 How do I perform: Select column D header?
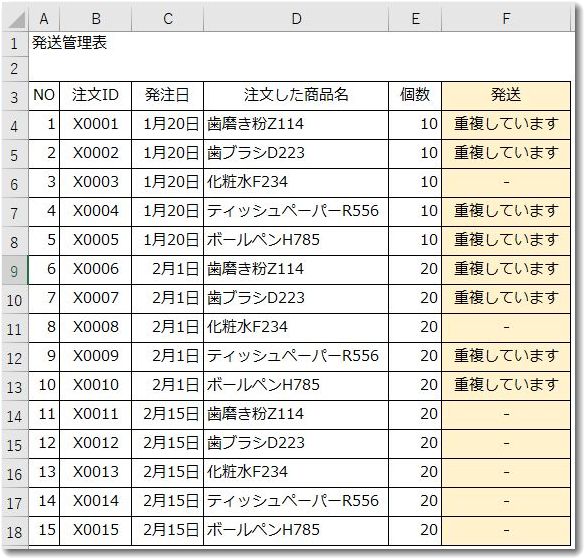tap(296, 19)
